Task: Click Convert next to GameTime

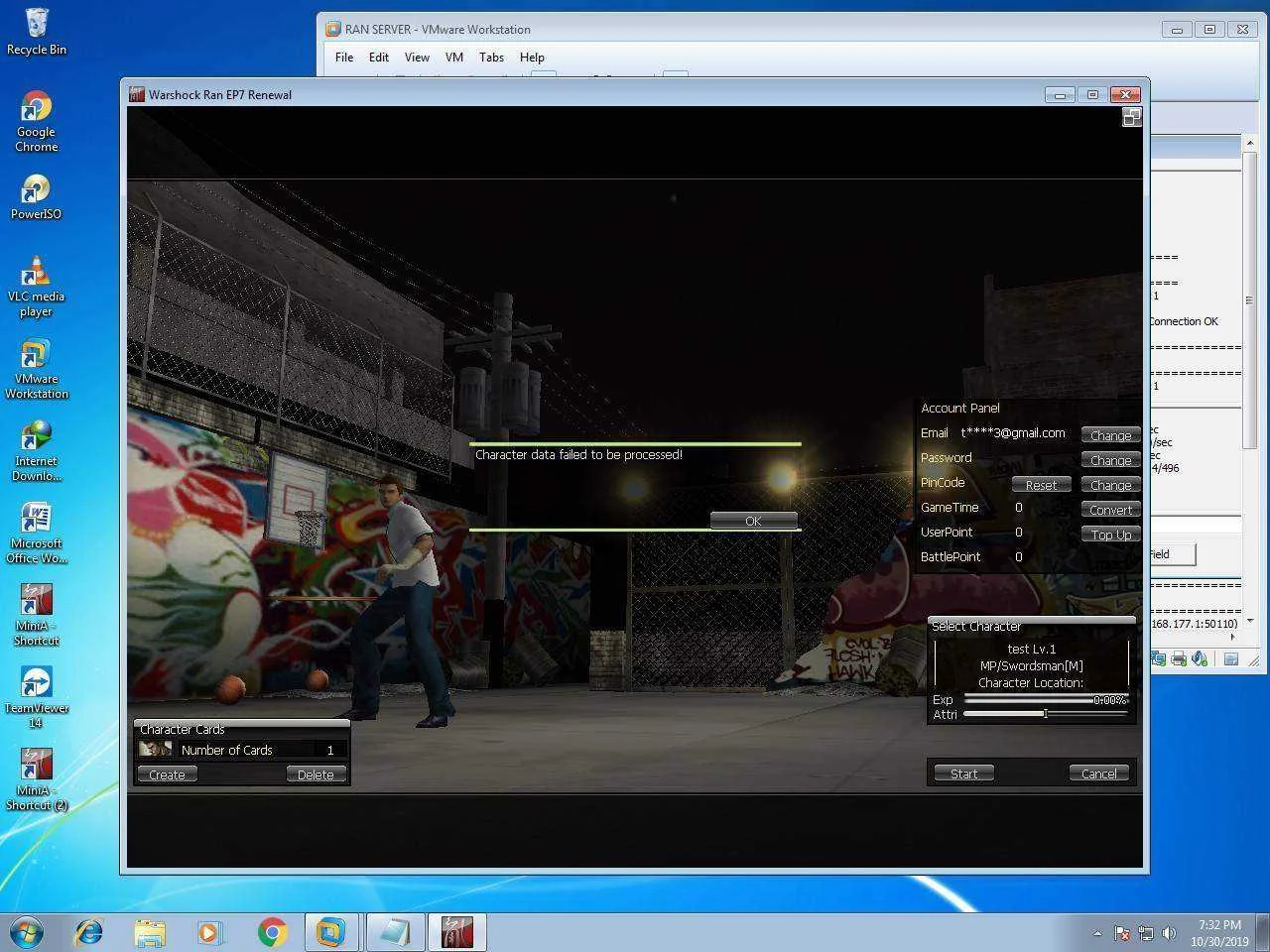Action: tap(1110, 510)
